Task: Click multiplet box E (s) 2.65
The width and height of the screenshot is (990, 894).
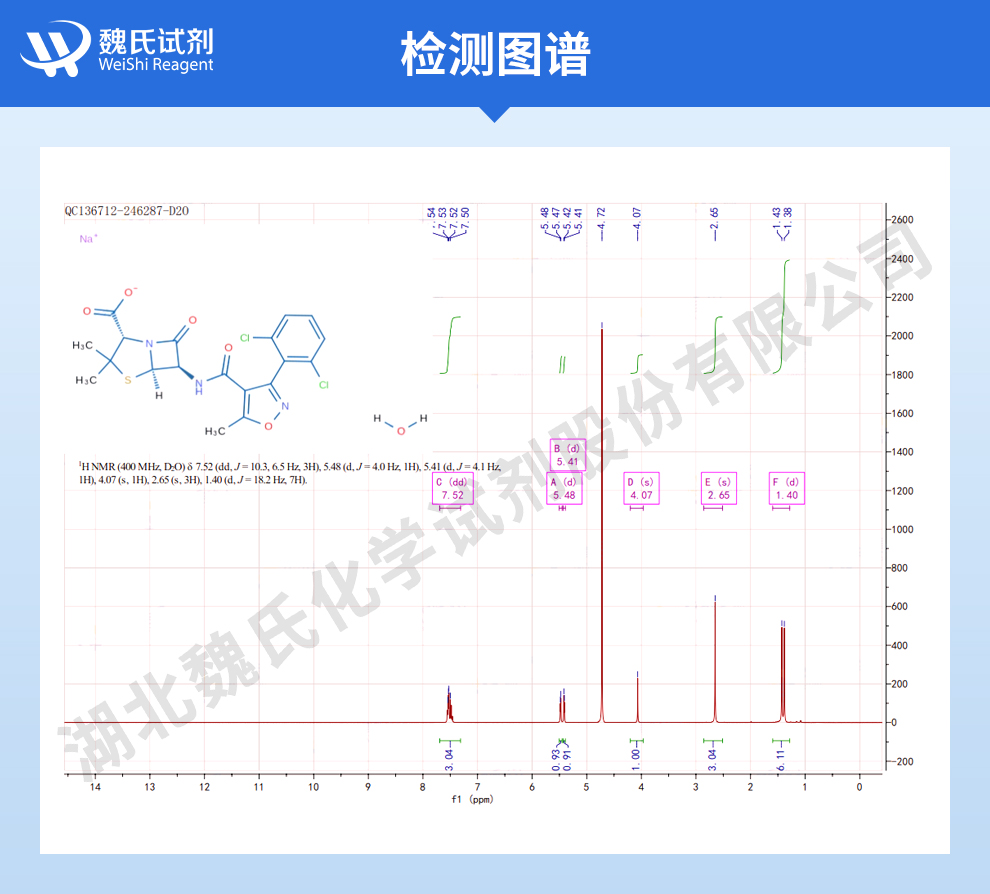Action: click(719, 489)
